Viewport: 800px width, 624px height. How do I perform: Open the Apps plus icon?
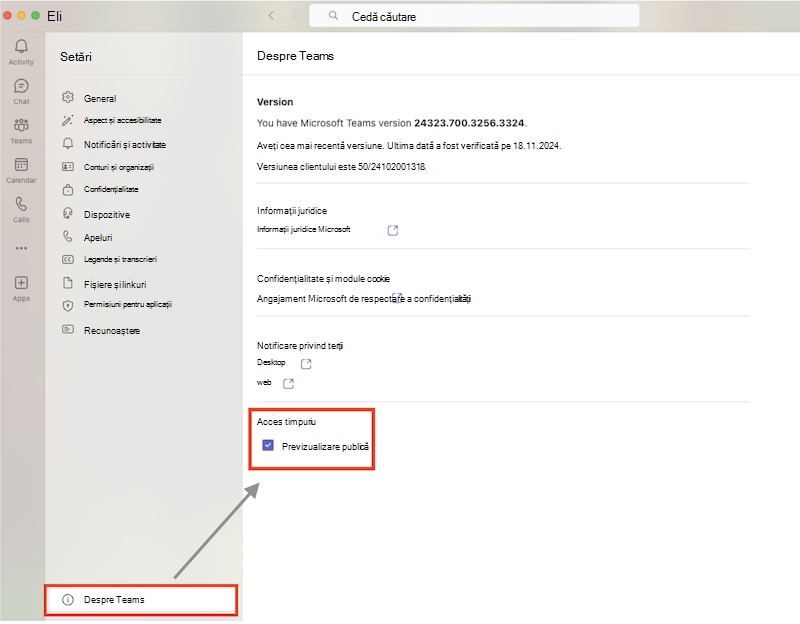coord(21,283)
